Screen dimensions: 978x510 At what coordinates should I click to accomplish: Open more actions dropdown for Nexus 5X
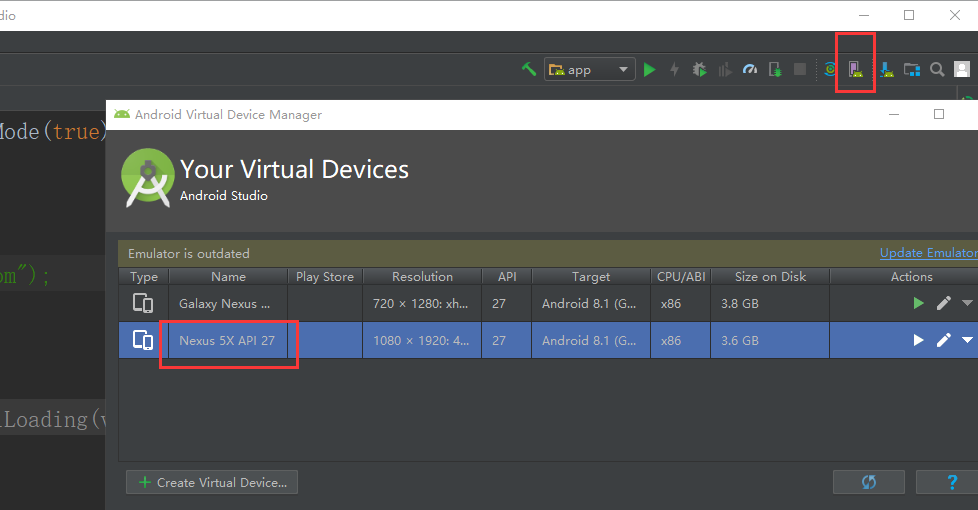967,340
